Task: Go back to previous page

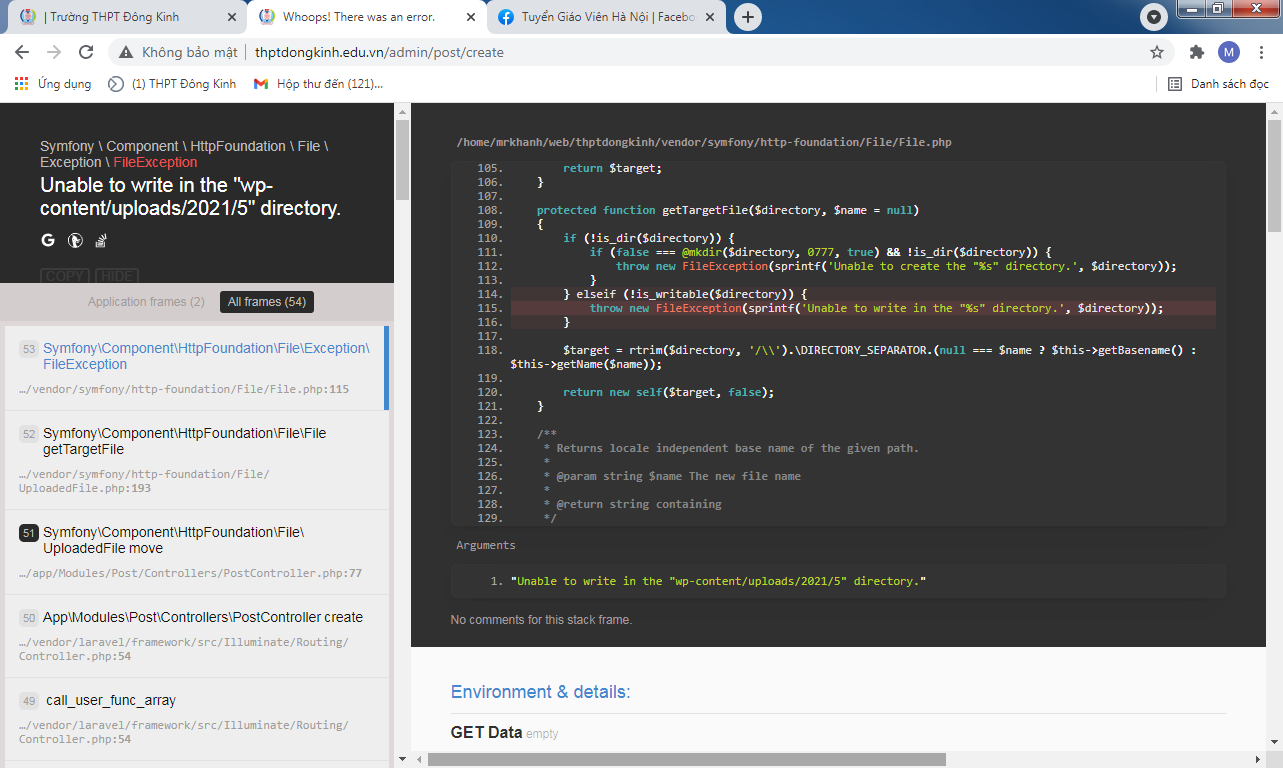Action: coord(22,52)
